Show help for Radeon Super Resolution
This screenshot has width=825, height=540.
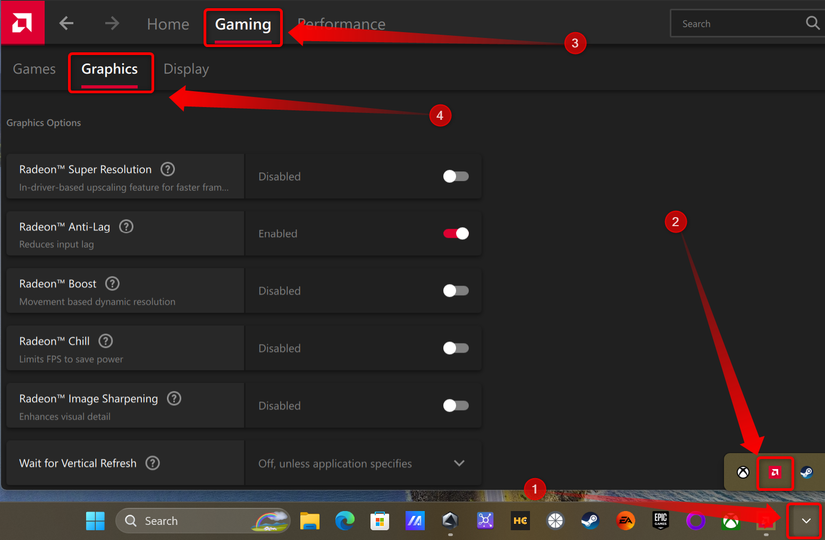[167, 169]
